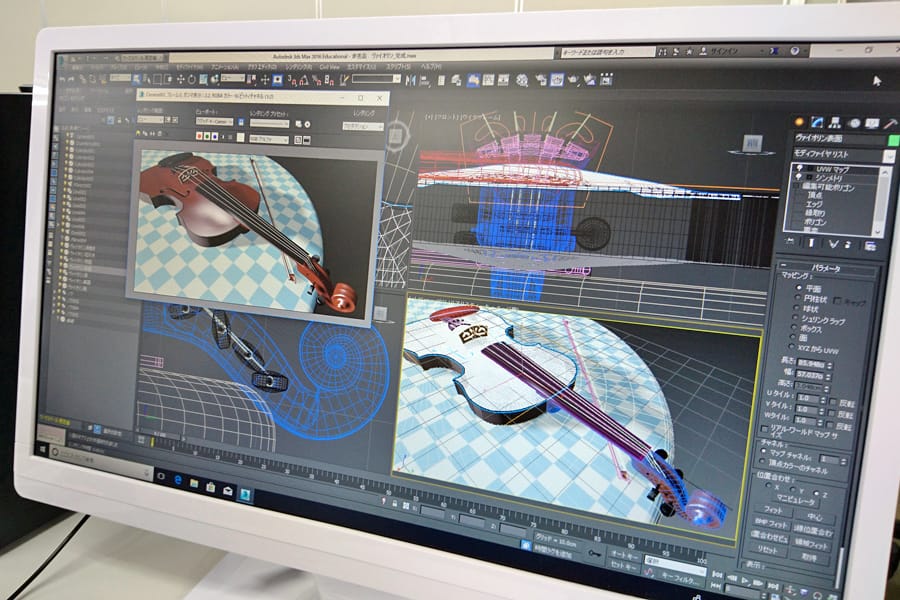Click the object color swatch beside the name
This screenshot has height=600, width=900.
click(893, 140)
